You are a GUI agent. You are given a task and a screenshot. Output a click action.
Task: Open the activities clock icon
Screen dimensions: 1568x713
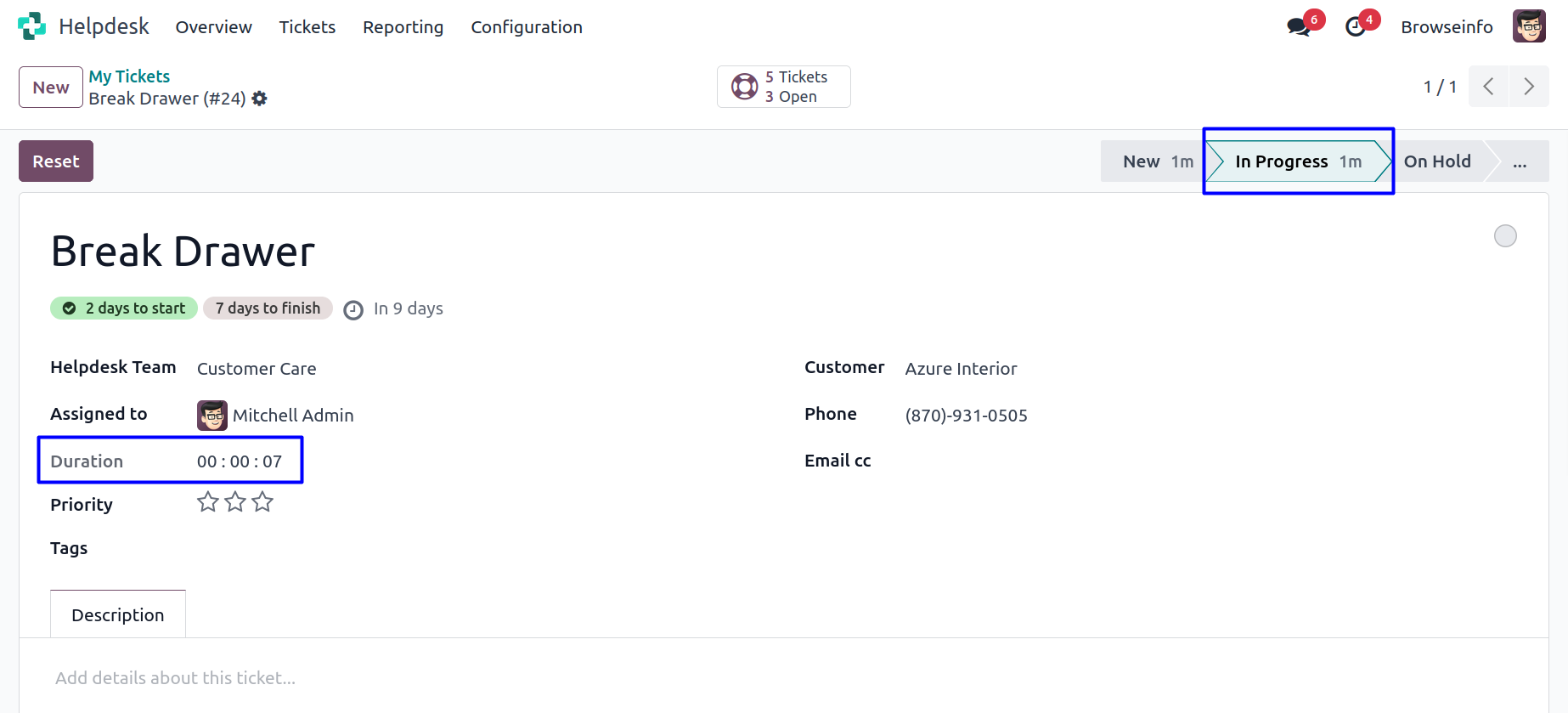tap(1356, 27)
